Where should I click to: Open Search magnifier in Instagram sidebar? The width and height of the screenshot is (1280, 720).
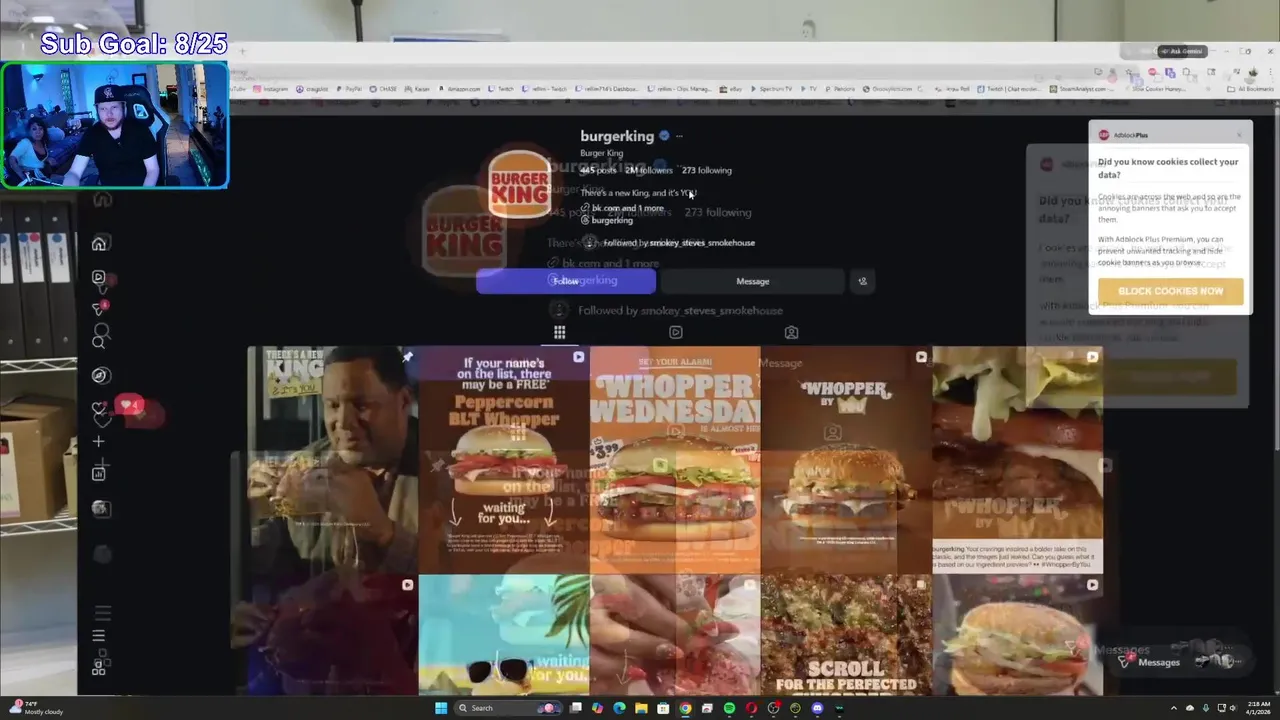click(99, 342)
